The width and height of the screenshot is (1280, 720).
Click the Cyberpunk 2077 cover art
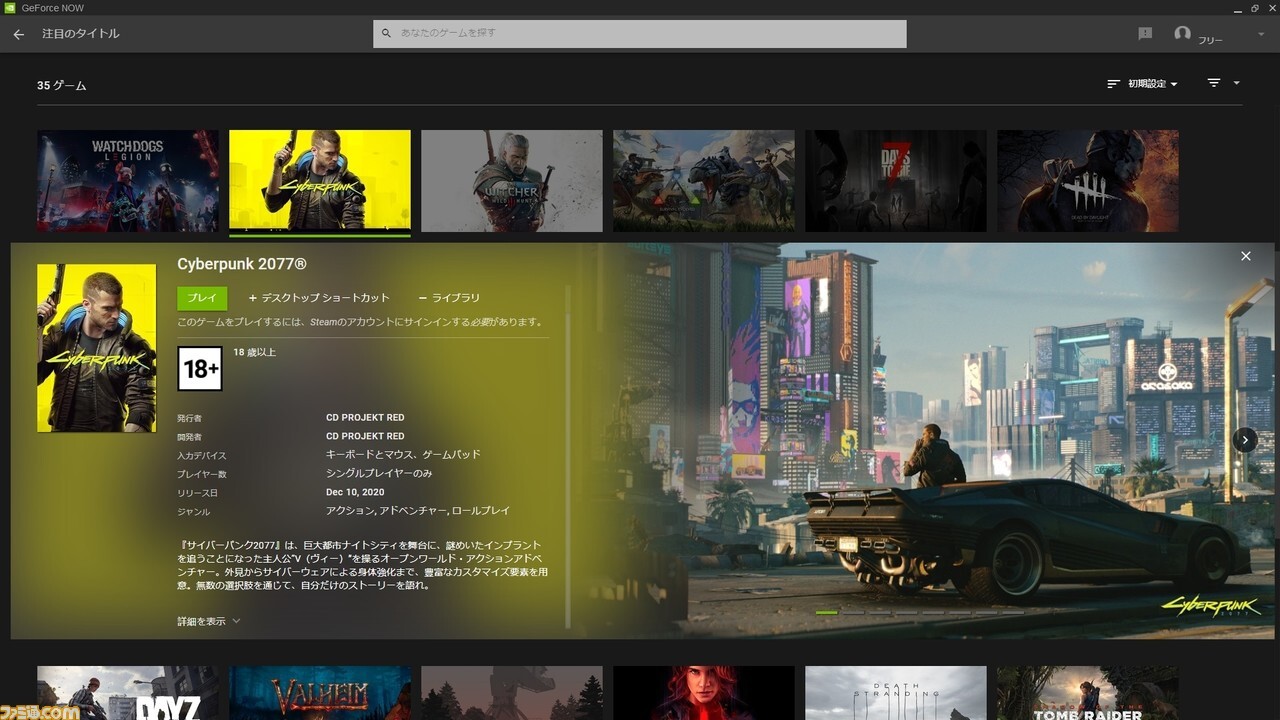tap(97, 348)
